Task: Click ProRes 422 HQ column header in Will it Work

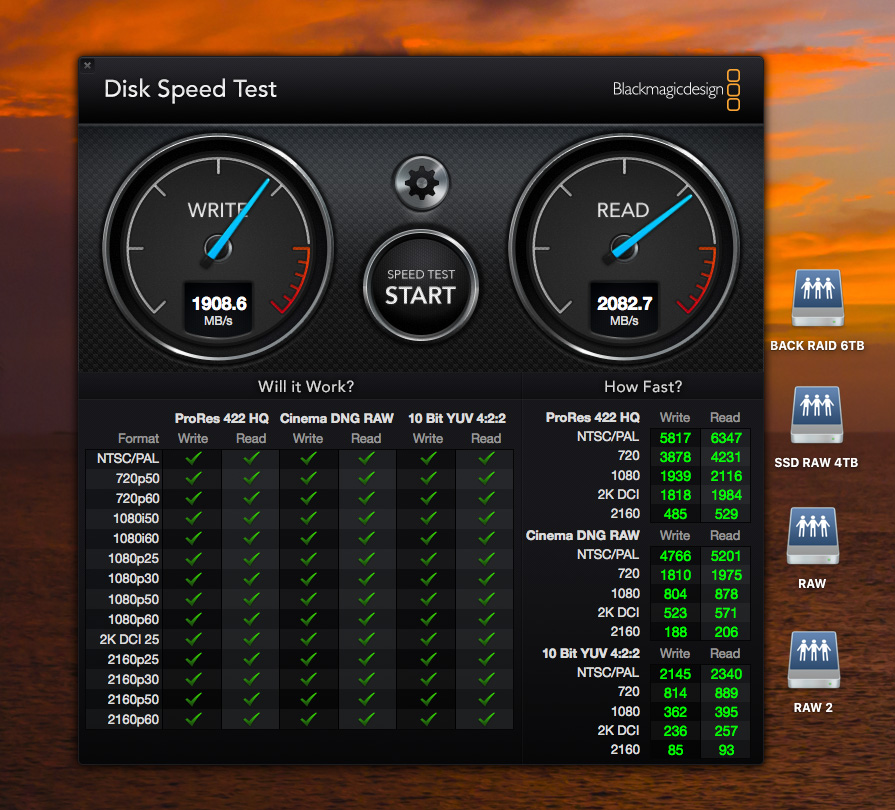Action: coord(221,418)
